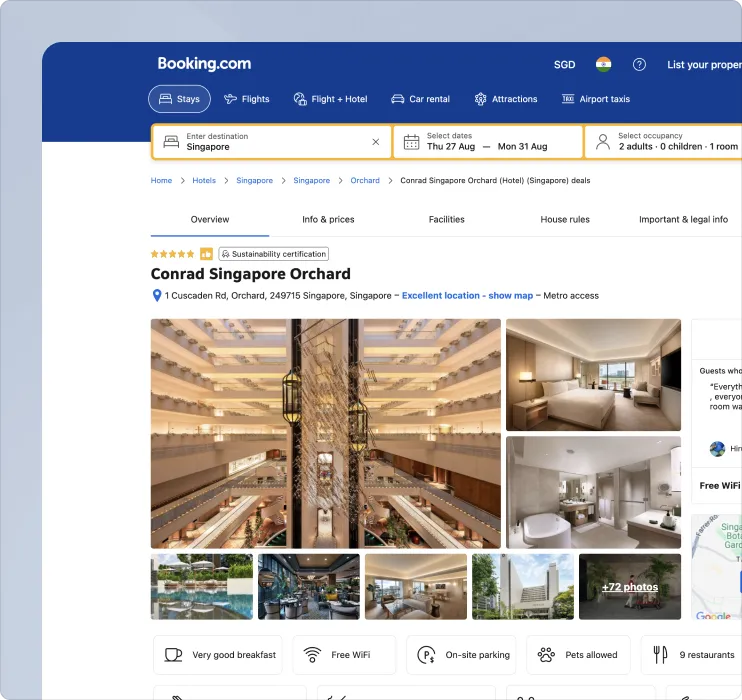
Task: Click the Flight + Hotel combined icon
Action: click(300, 99)
